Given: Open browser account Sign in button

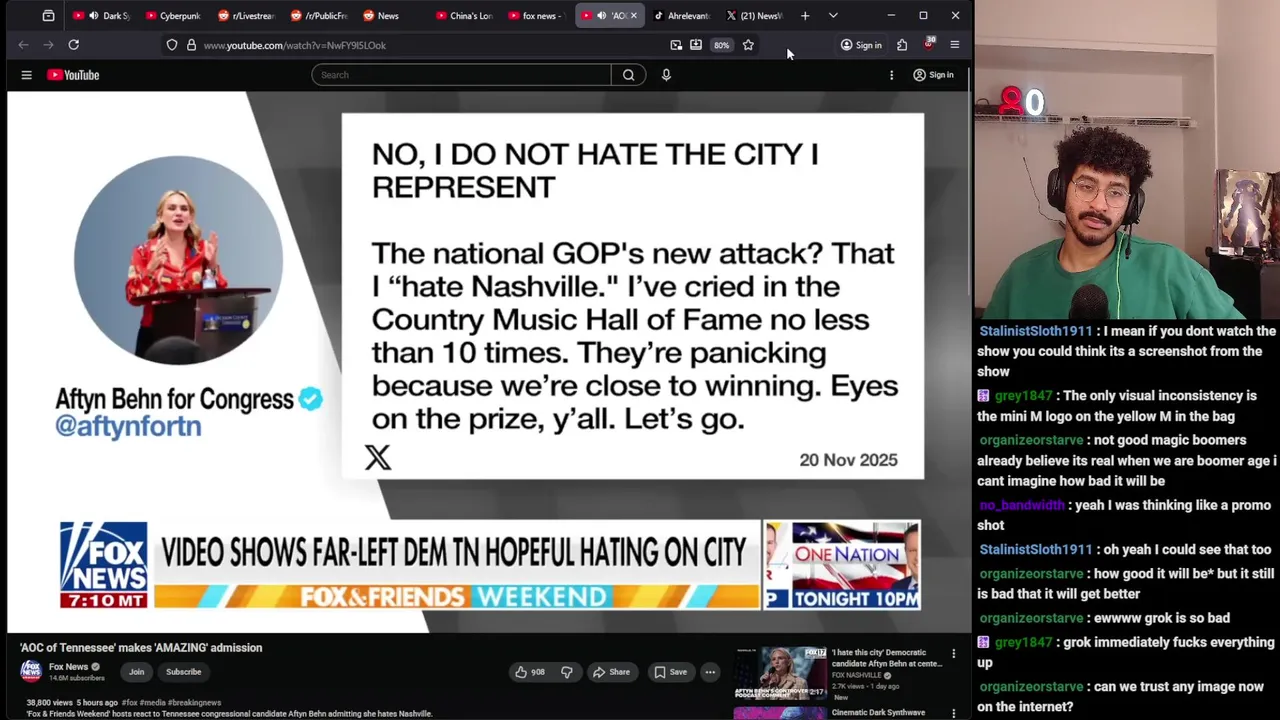Looking at the screenshot, I should 861,45.
